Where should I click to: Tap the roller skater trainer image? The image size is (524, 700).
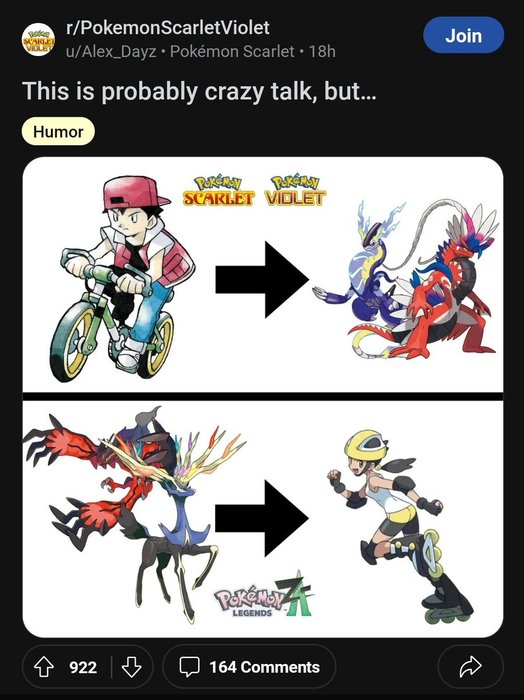[400, 526]
